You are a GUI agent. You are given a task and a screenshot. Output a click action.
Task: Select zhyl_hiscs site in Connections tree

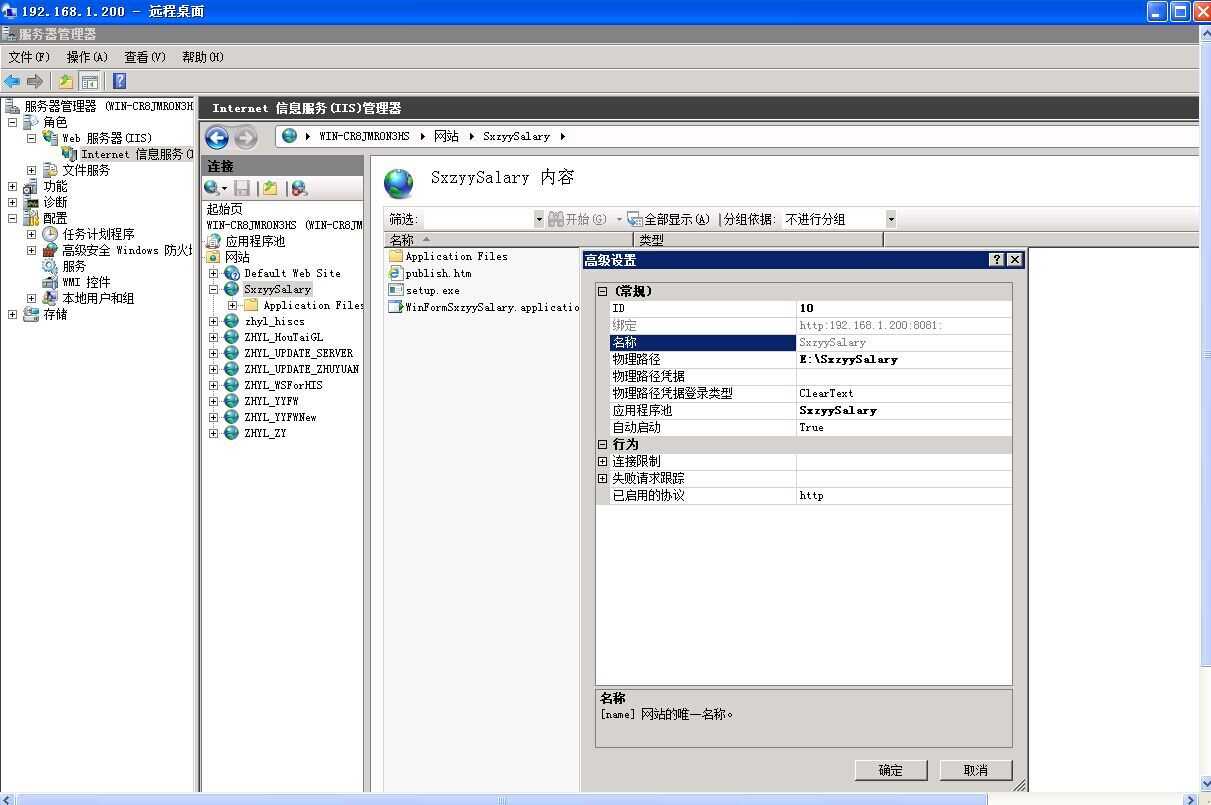click(x=274, y=321)
